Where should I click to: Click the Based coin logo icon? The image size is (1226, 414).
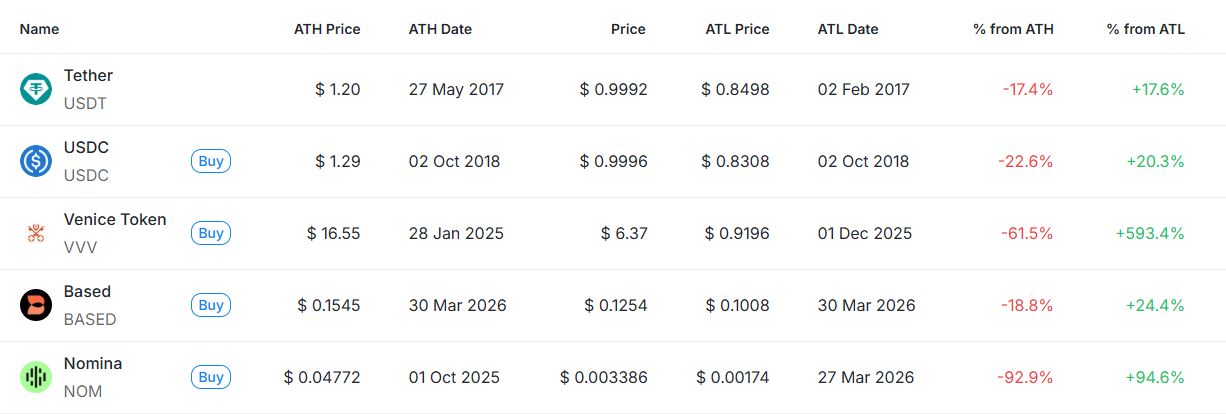(36, 305)
